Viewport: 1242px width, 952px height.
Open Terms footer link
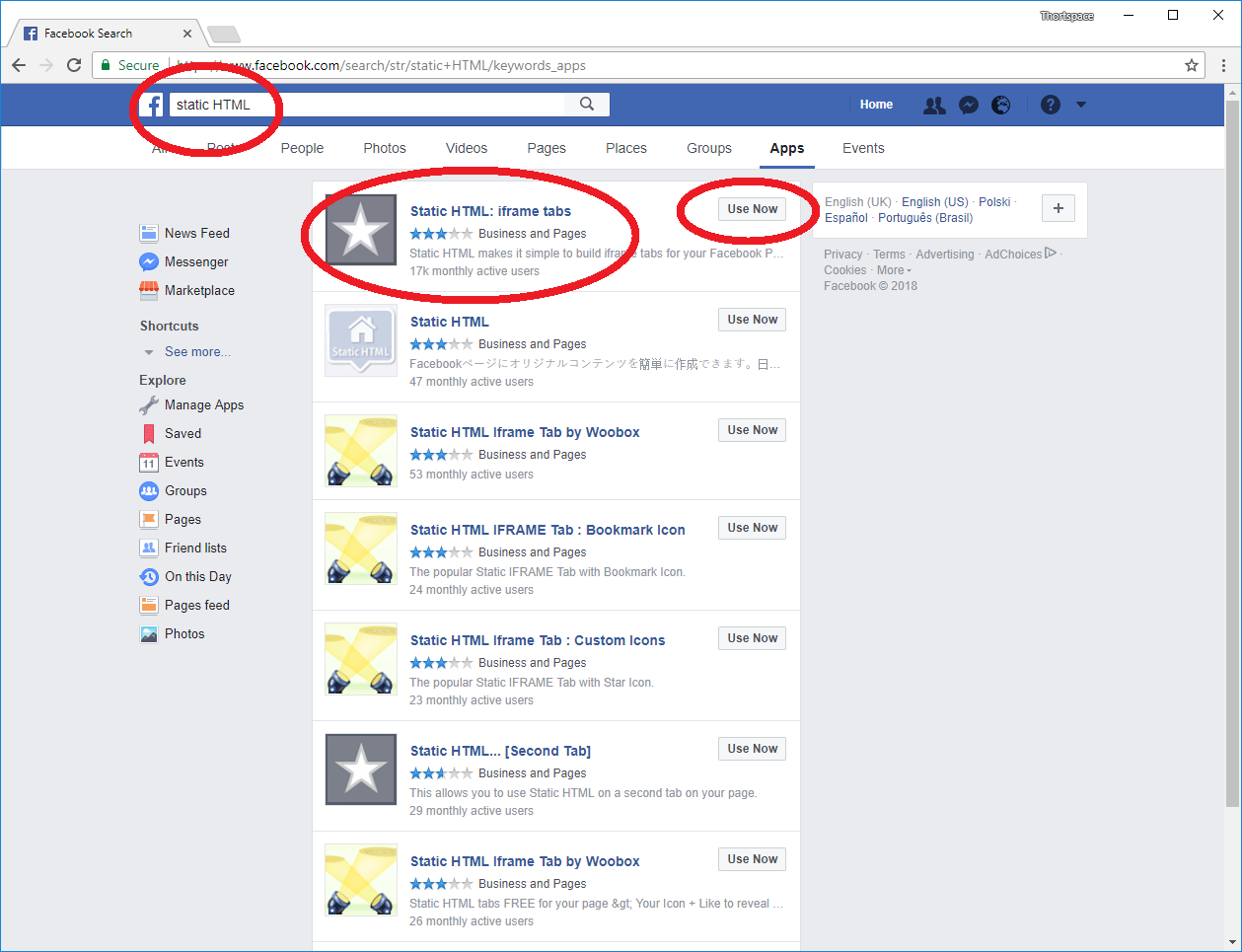click(x=889, y=255)
